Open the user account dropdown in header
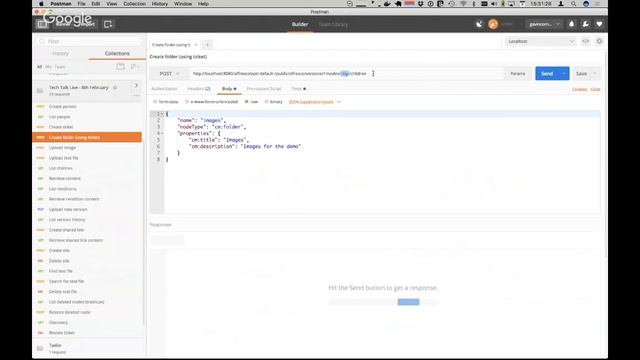 pos(544,24)
